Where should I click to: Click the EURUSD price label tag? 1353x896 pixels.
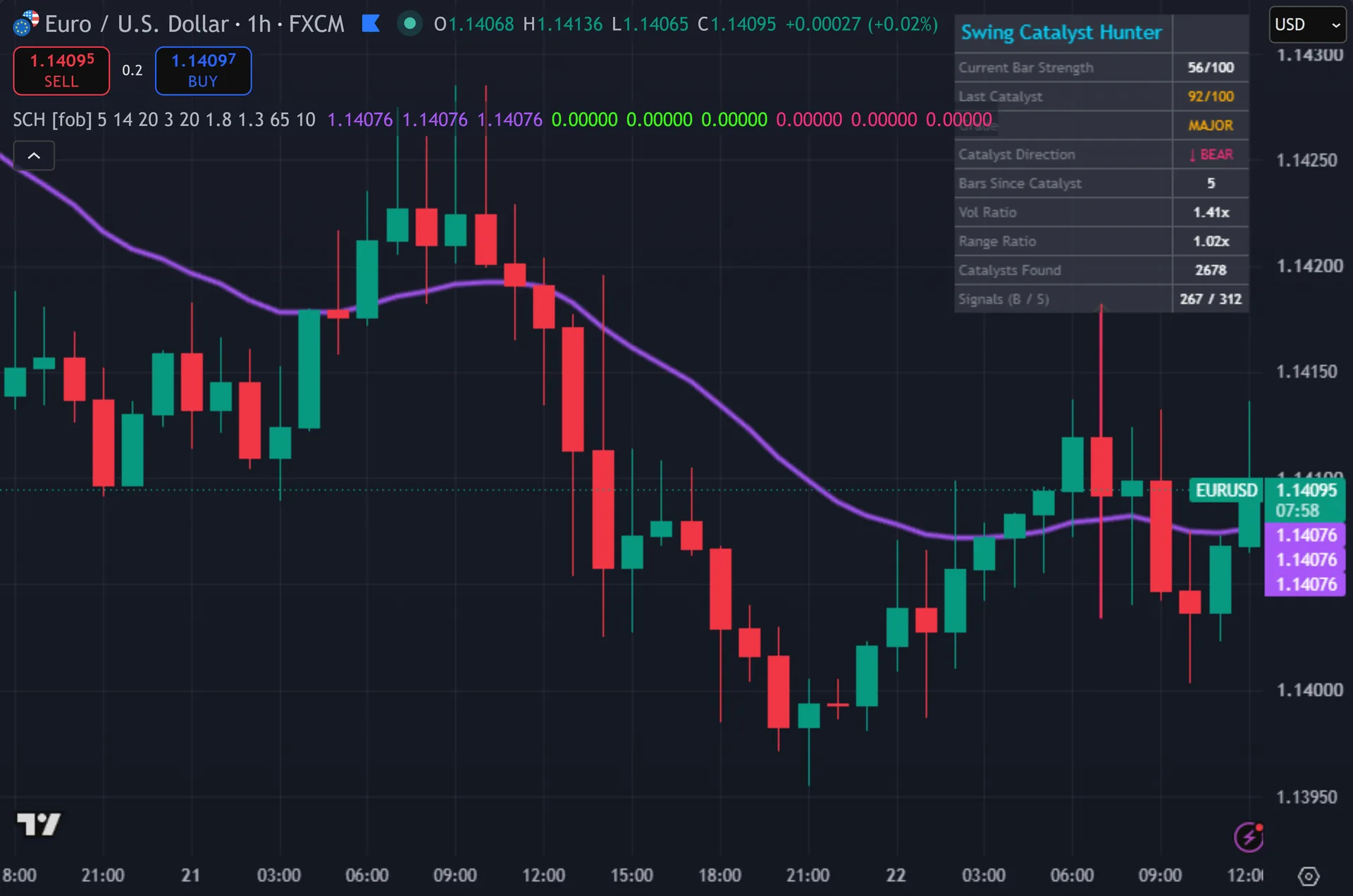[1226, 490]
